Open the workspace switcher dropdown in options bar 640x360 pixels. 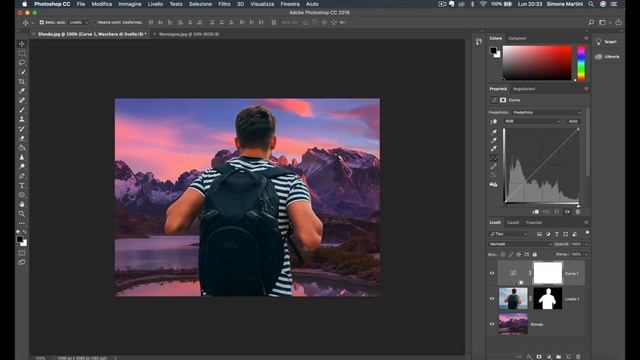[604, 22]
